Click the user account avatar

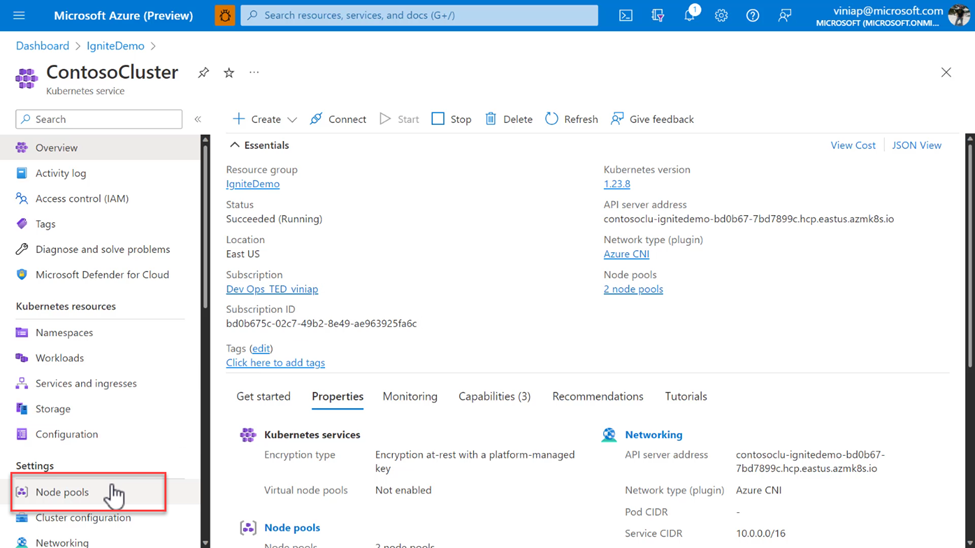pyautogui.click(x=958, y=15)
